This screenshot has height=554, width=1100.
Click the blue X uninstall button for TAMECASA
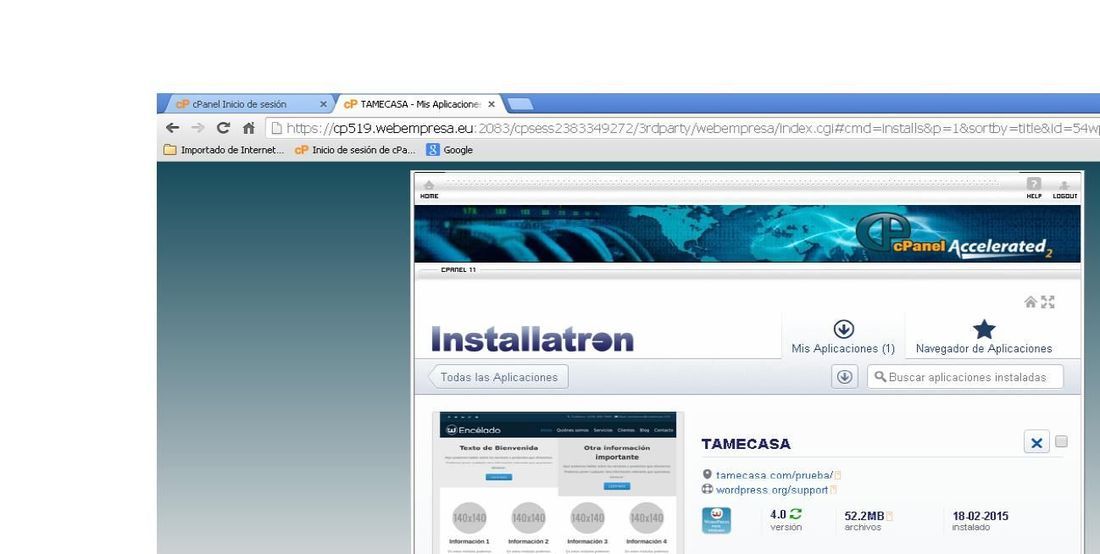click(1037, 442)
